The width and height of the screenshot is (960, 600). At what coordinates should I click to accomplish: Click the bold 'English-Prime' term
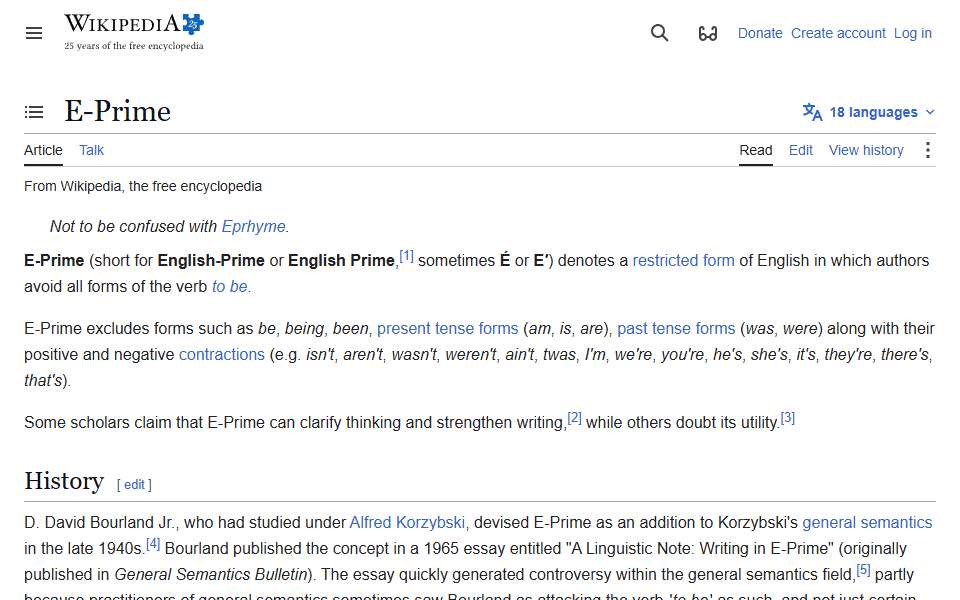(211, 260)
